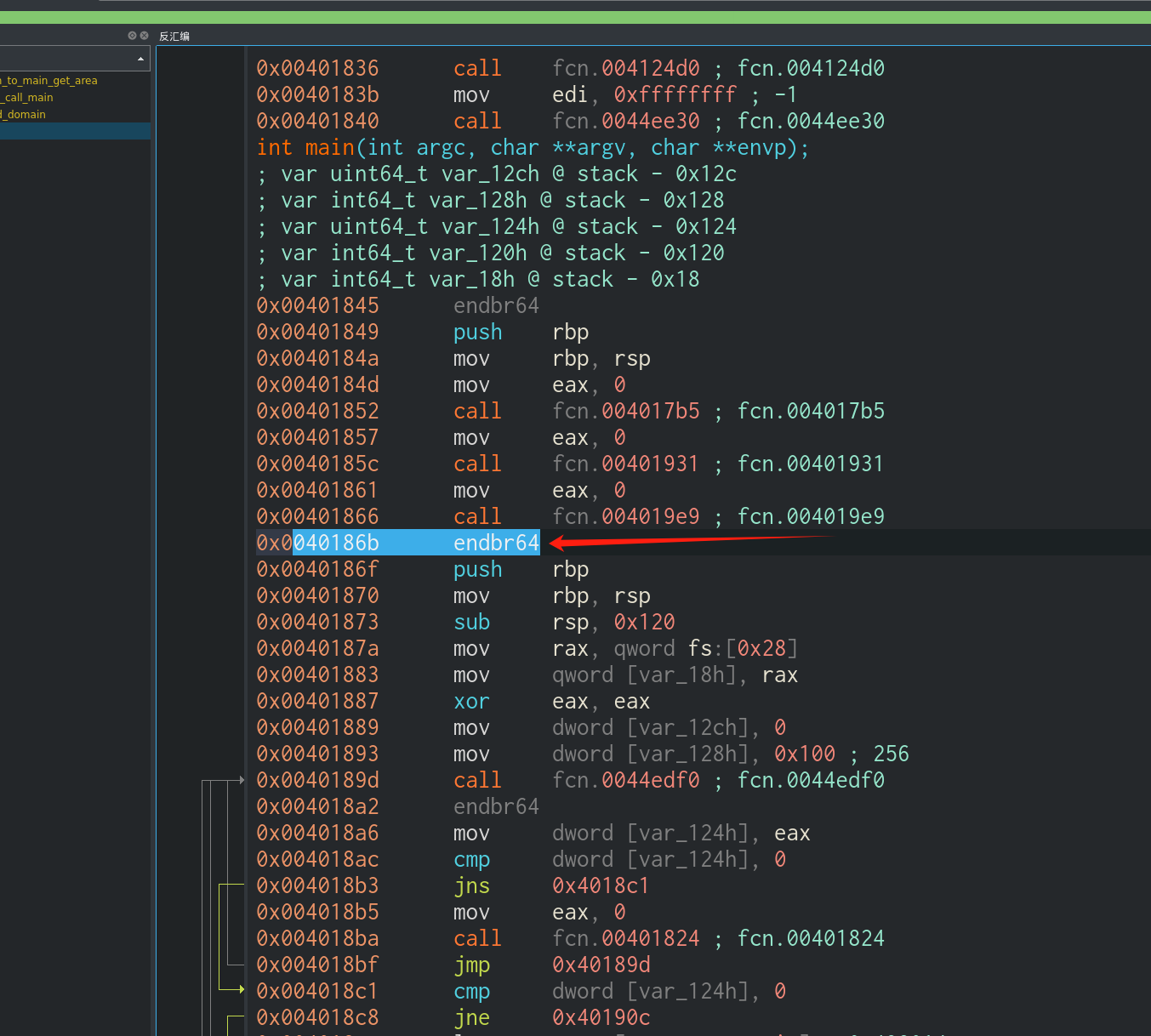Click sub instruction at 0x00401873
1151x1036 pixels.
[x=472, y=622]
